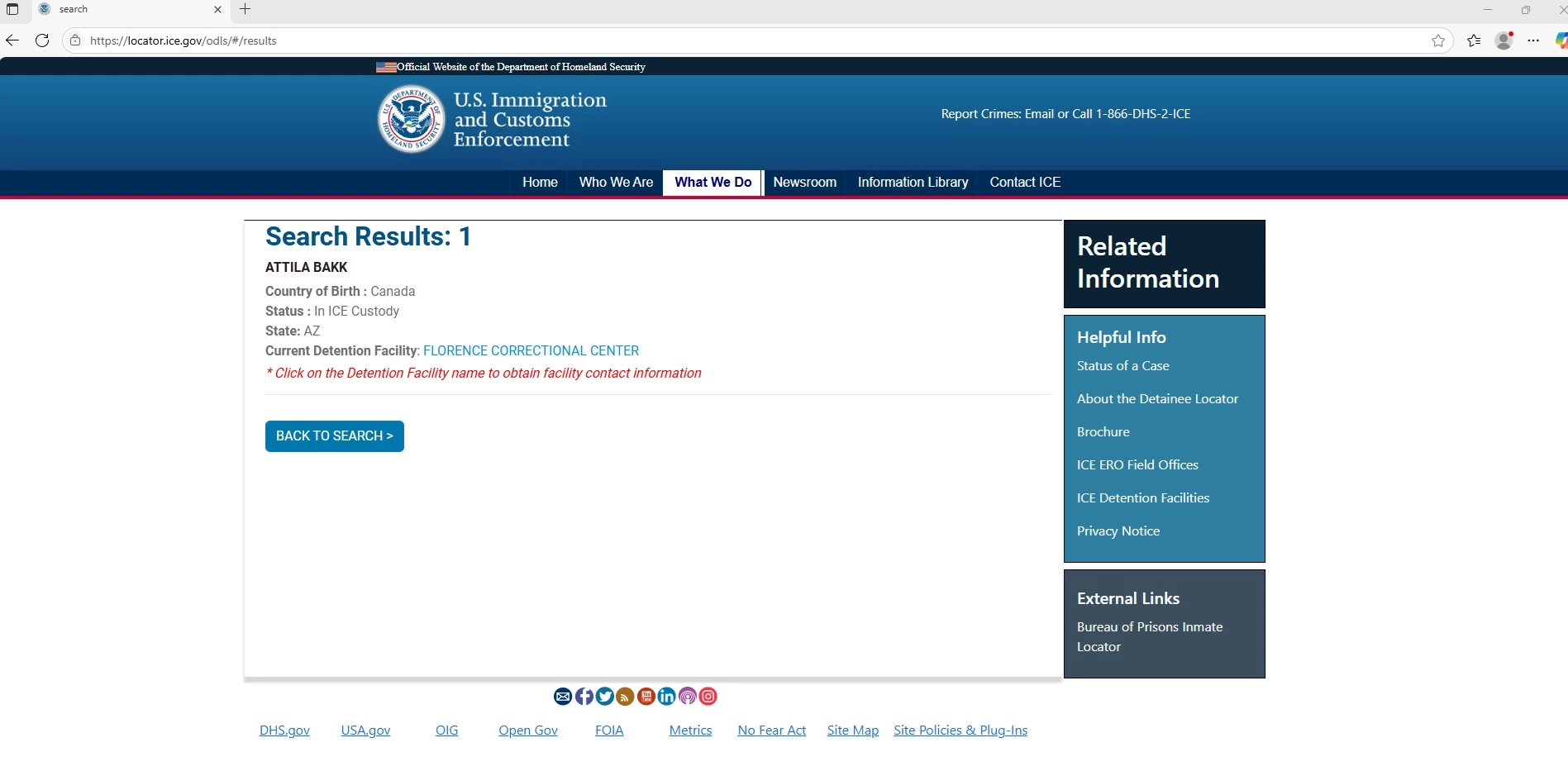Open the Copilot sidebar icon
Viewport: 1568px width, 771px height.
coord(1561,40)
